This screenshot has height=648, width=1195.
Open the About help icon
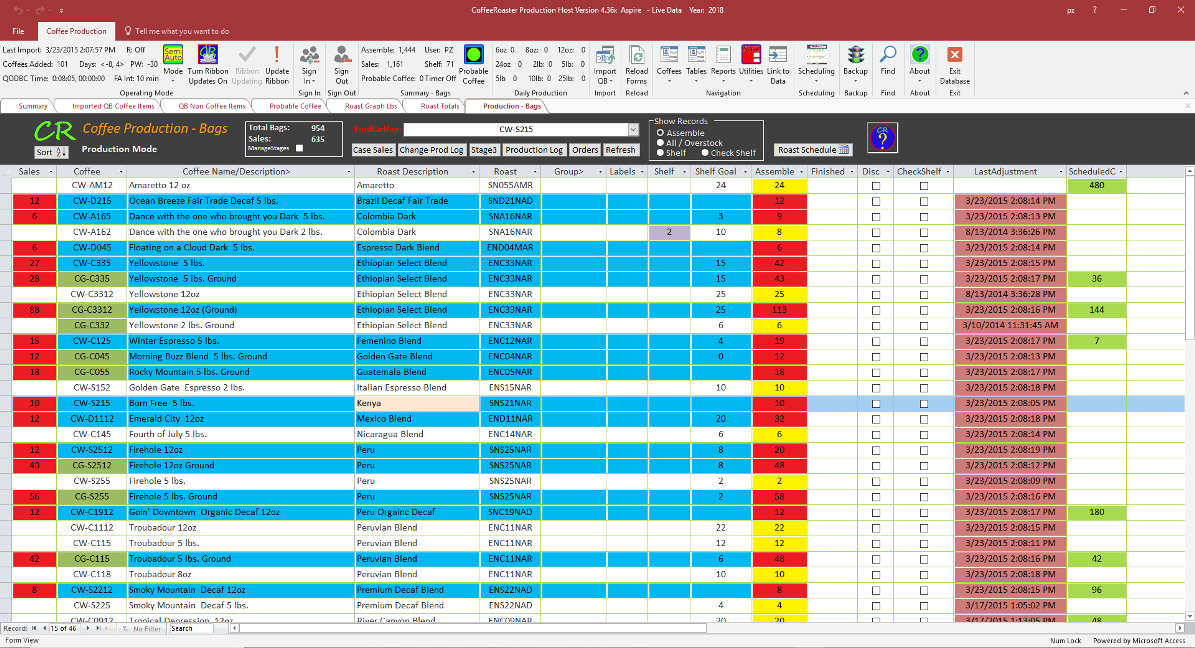[x=920, y=55]
